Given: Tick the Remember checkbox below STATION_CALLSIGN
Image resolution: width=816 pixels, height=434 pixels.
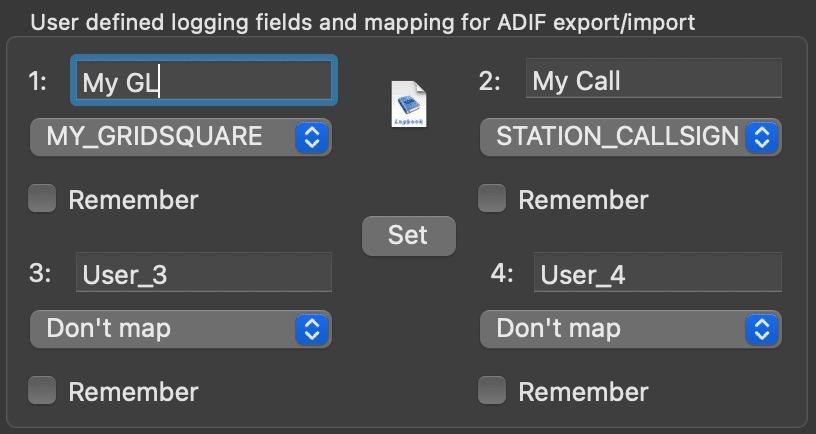Looking at the screenshot, I should tap(492, 198).
